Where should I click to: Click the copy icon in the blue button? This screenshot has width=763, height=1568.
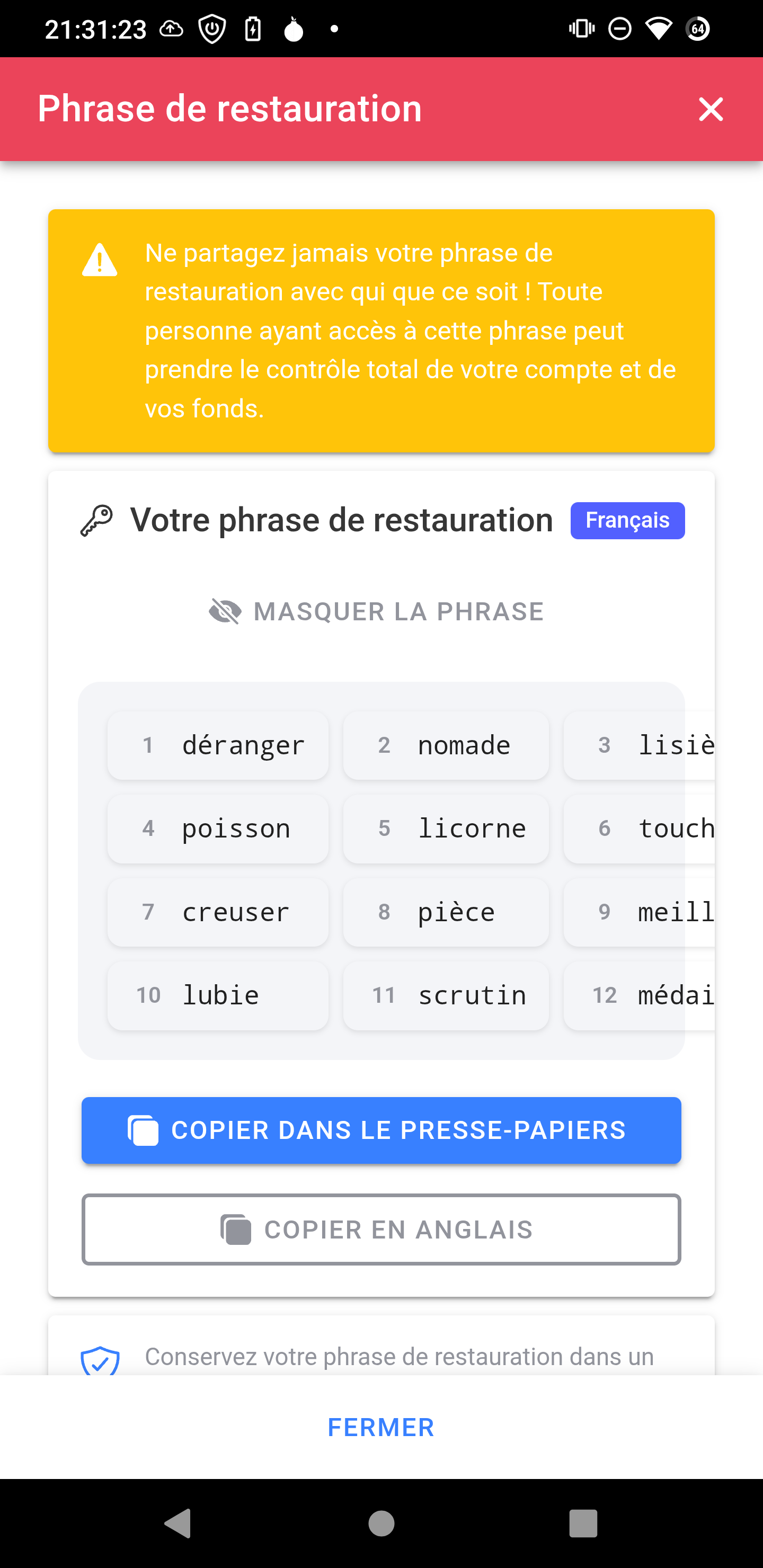(x=143, y=1130)
